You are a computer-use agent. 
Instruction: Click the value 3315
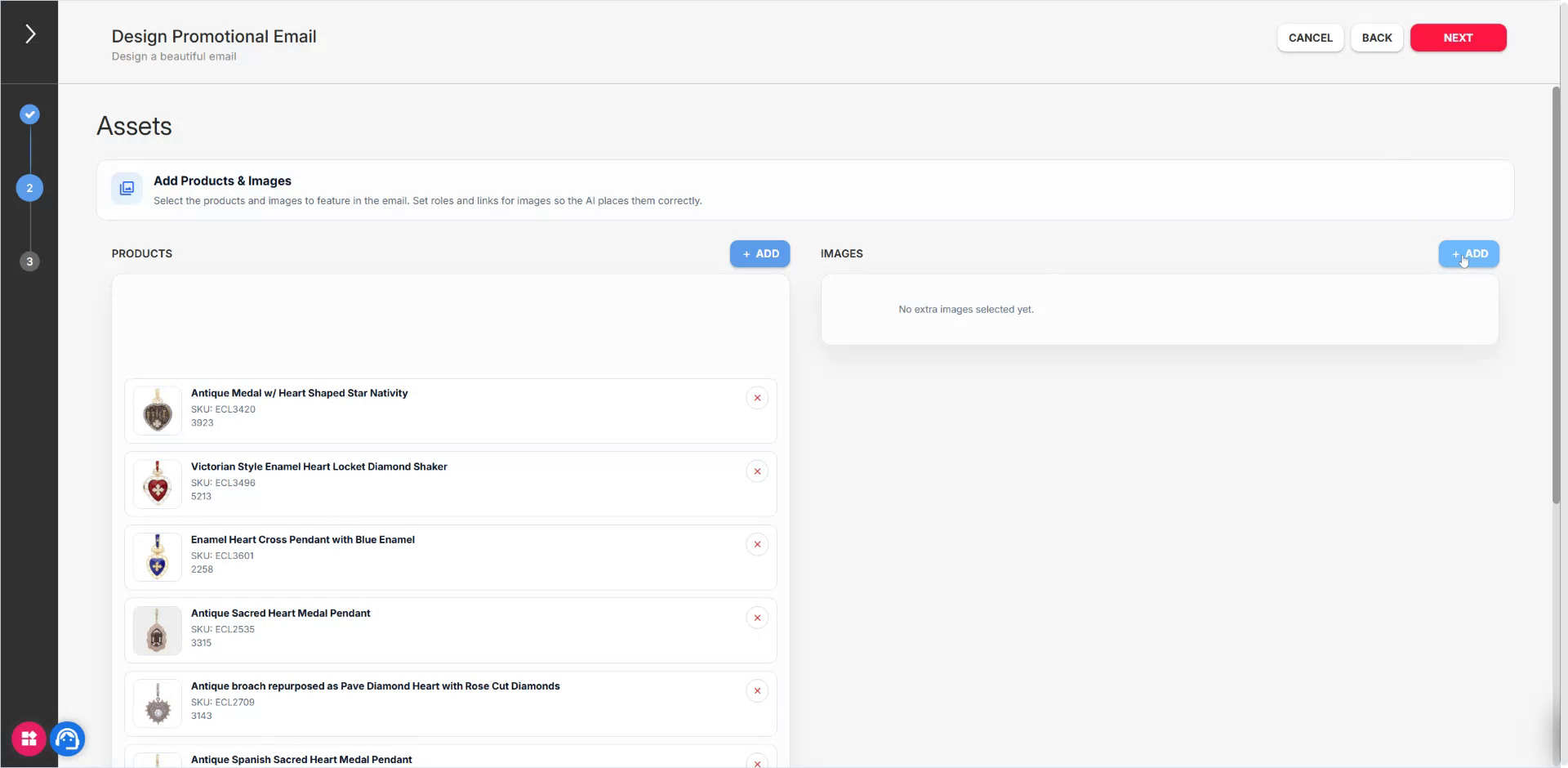(x=201, y=643)
